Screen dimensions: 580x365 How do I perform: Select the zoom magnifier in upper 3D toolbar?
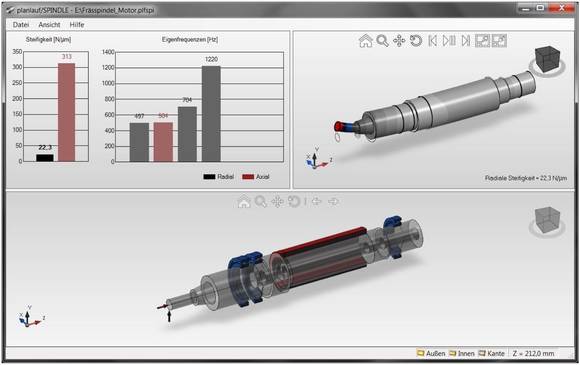(382, 41)
